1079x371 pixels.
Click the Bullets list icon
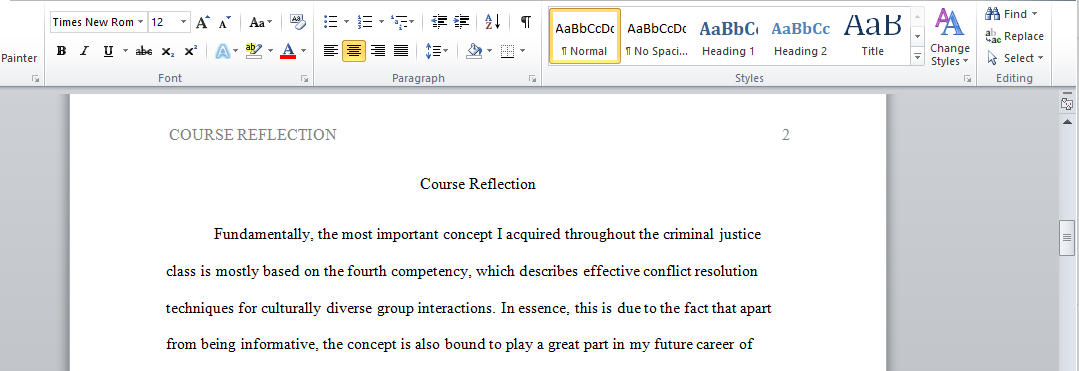click(x=330, y=23)
